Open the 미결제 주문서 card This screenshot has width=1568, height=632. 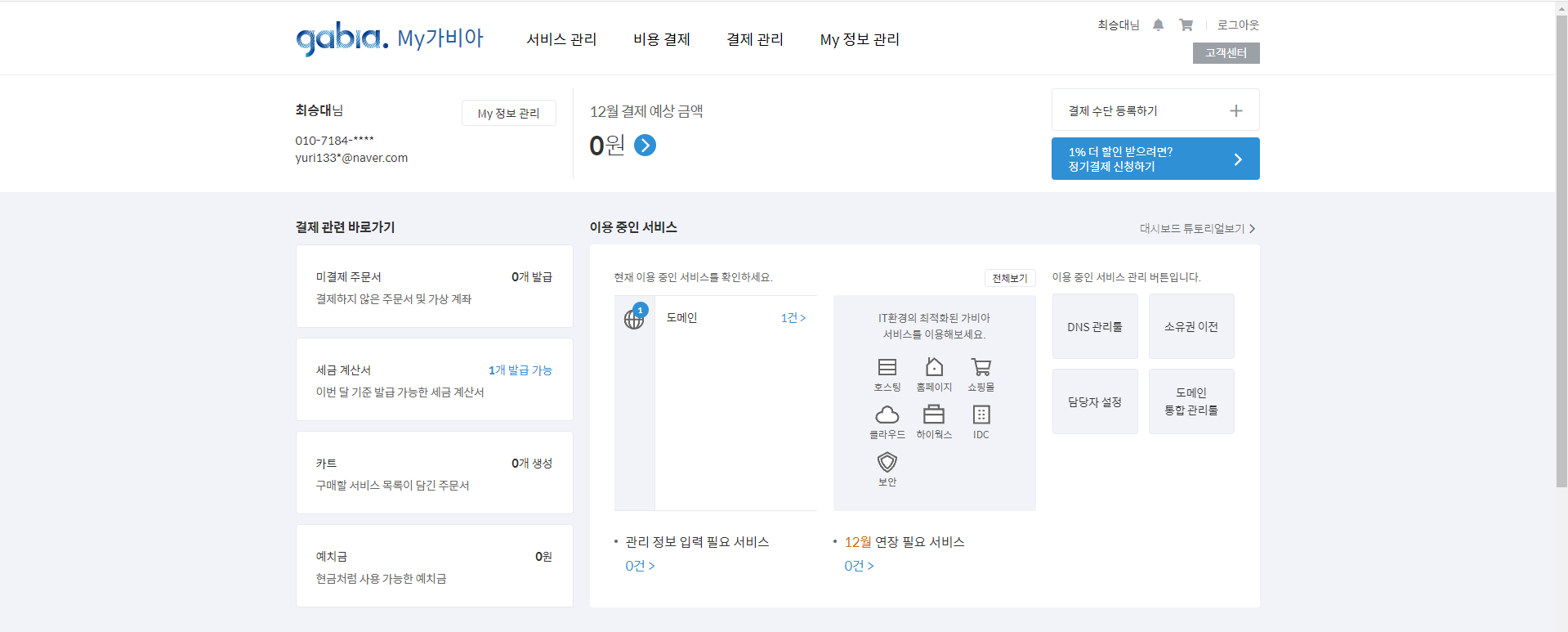pos(435,286)
